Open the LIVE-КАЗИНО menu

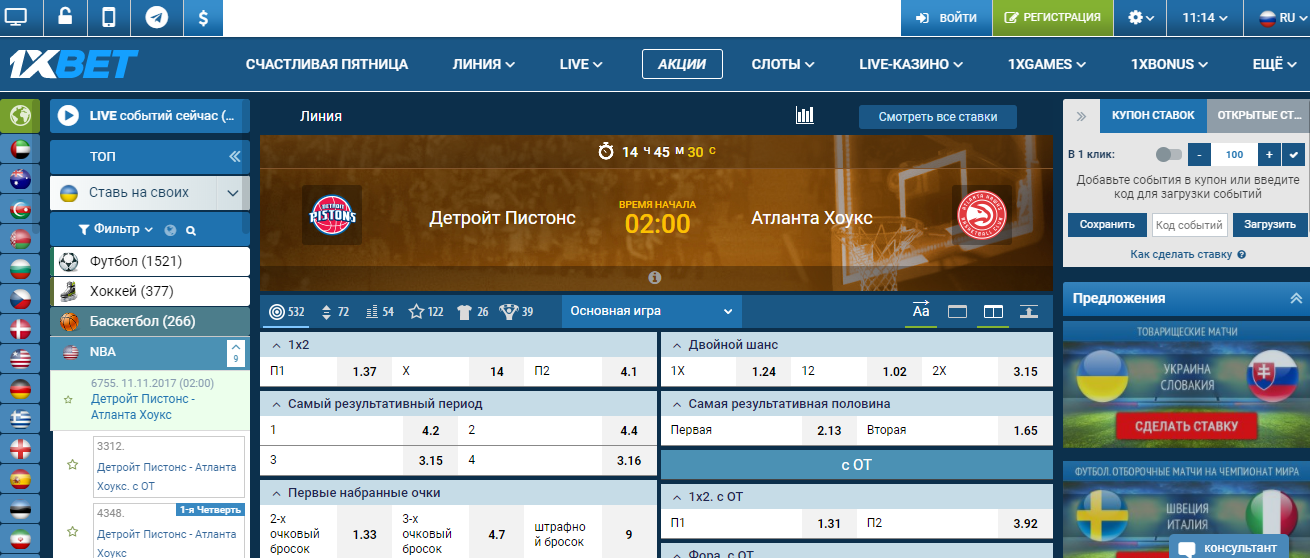[911, 64]
